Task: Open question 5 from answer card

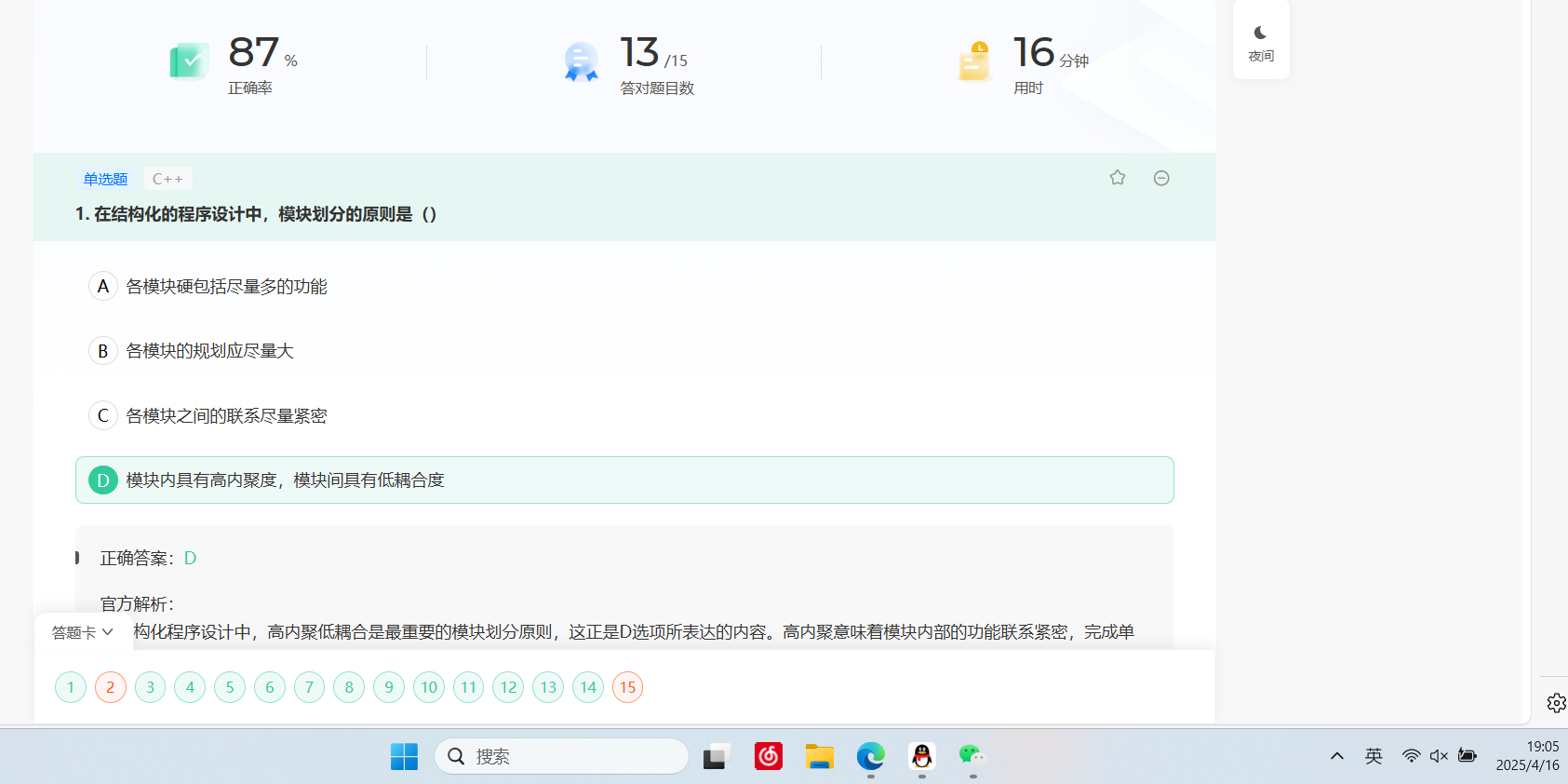Action: [x=230, y=687]
